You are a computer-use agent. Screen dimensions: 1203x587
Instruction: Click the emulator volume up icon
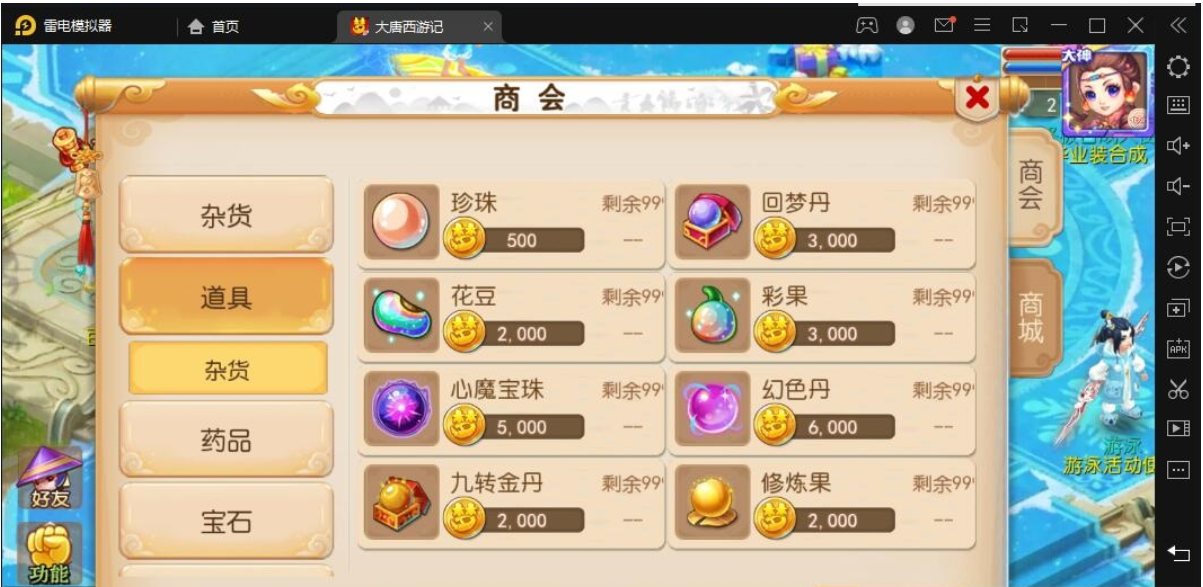(x=1178, y=145)
